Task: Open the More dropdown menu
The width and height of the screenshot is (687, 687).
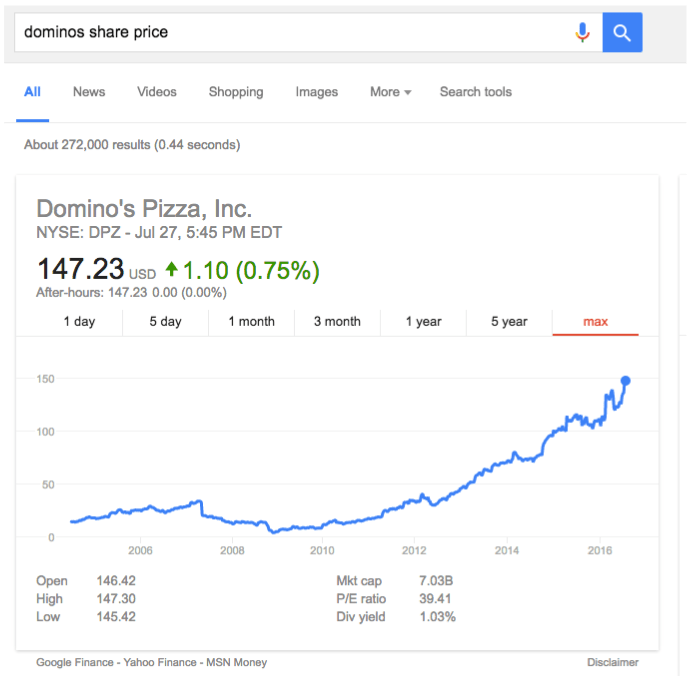Action: (x=390, y=92)
